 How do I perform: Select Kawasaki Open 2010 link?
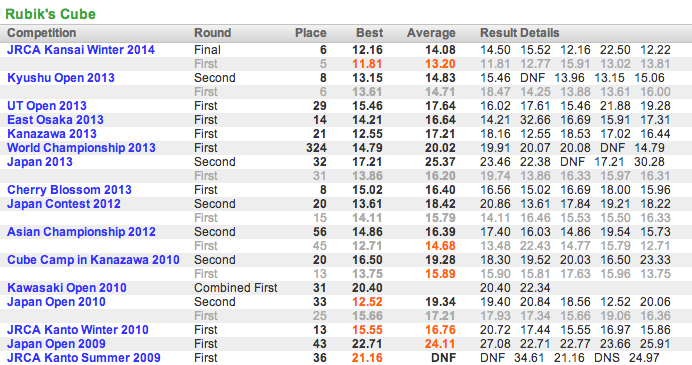[x=67, y=288]
